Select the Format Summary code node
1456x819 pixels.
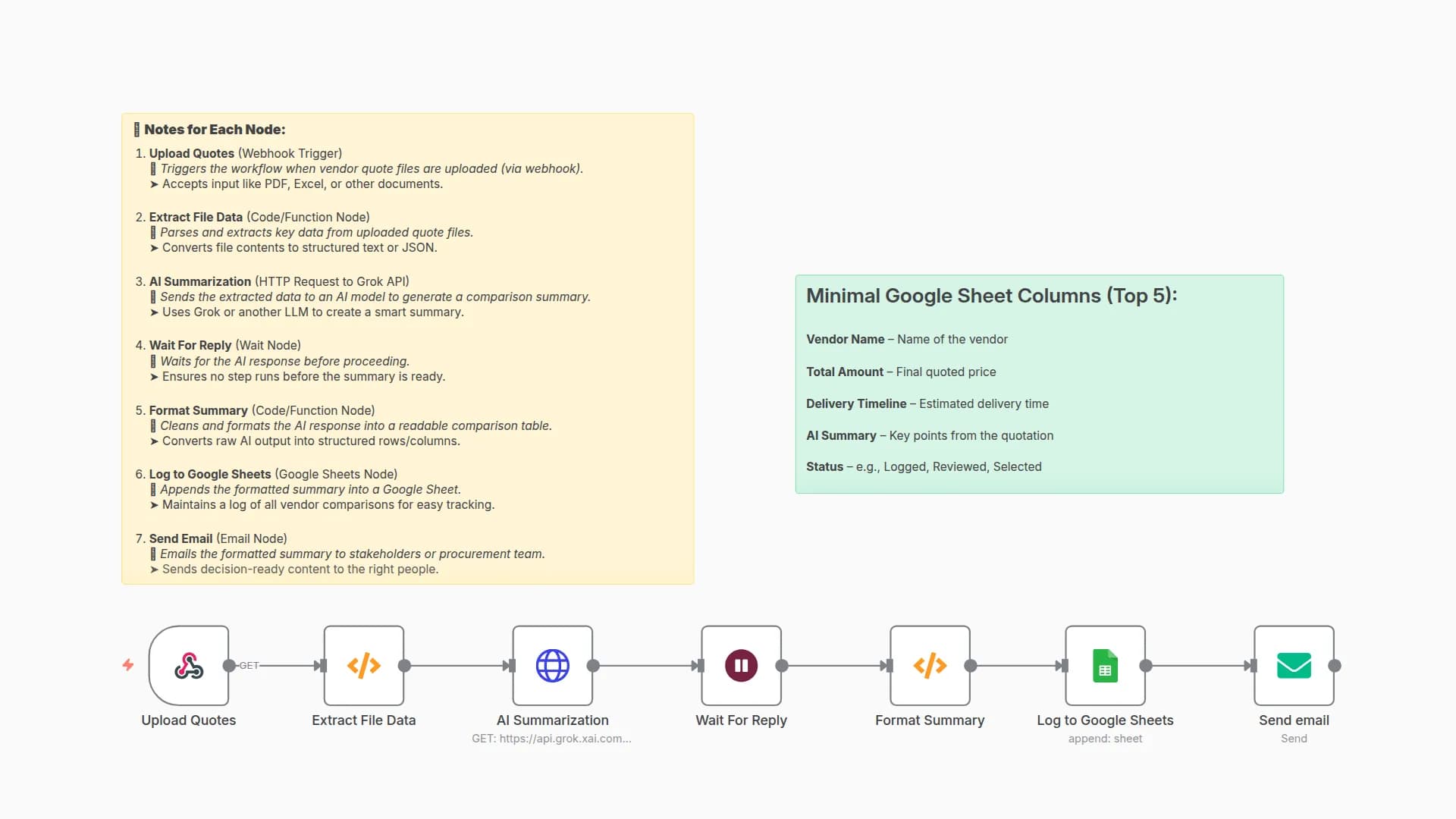pos(930,665)
